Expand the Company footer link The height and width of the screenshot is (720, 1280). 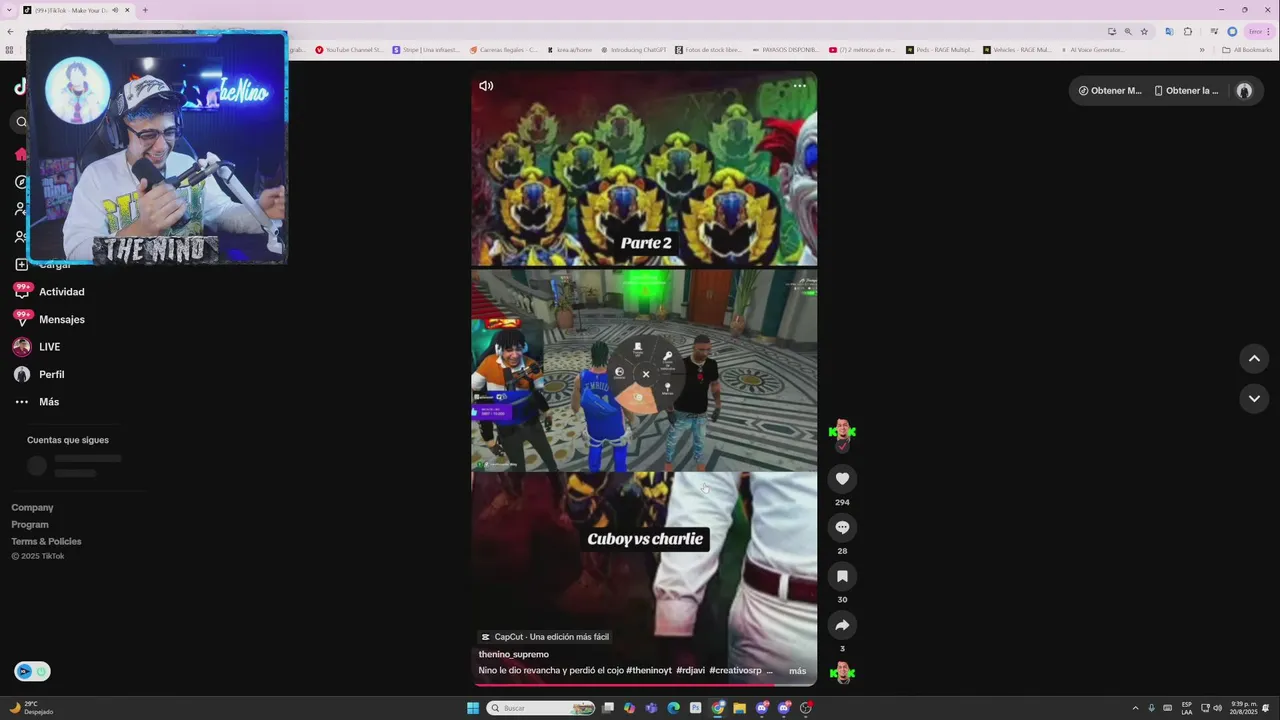point(32,508)
